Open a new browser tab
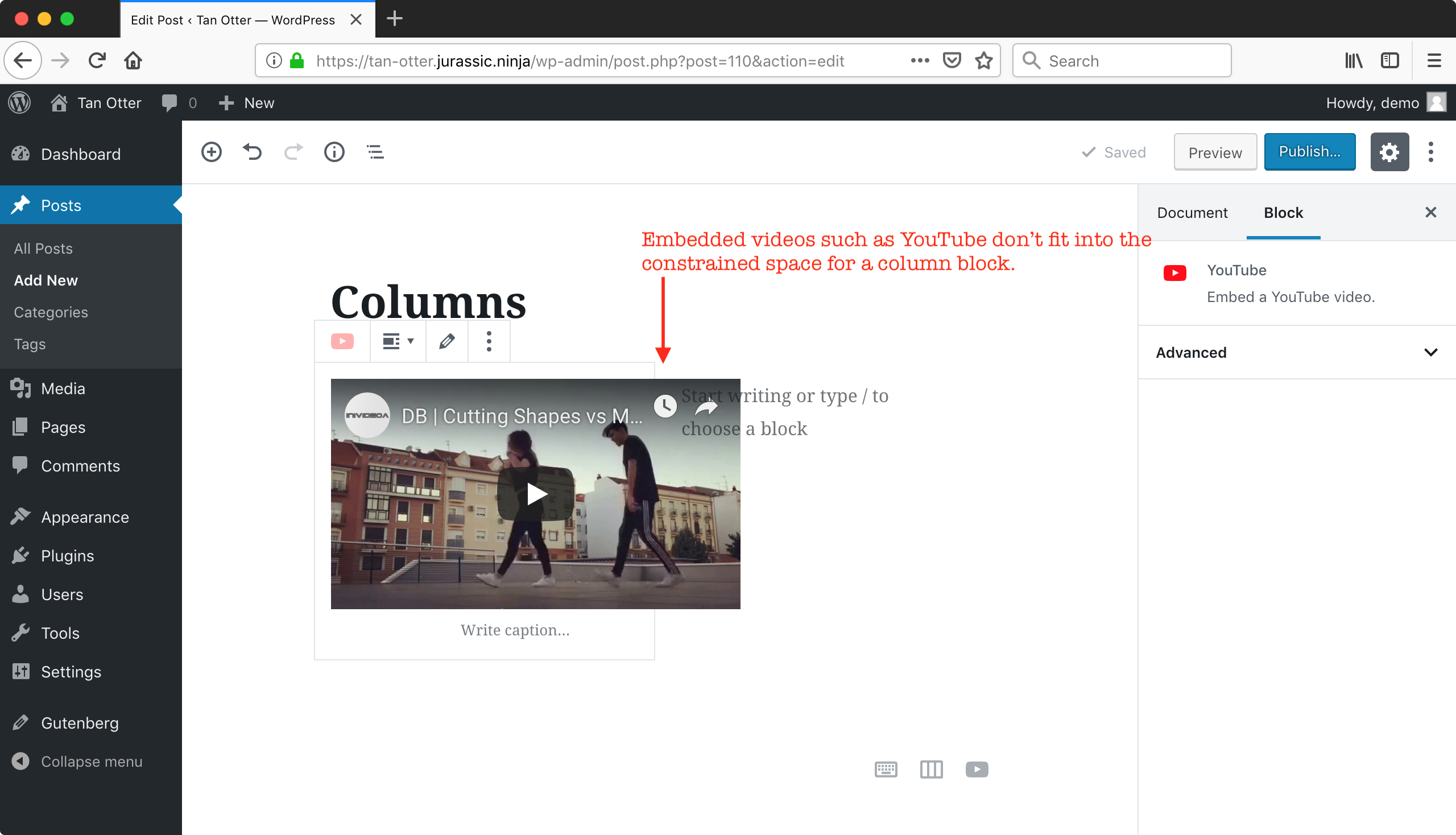Screen dimensions: 1456x835 (394, 18)
